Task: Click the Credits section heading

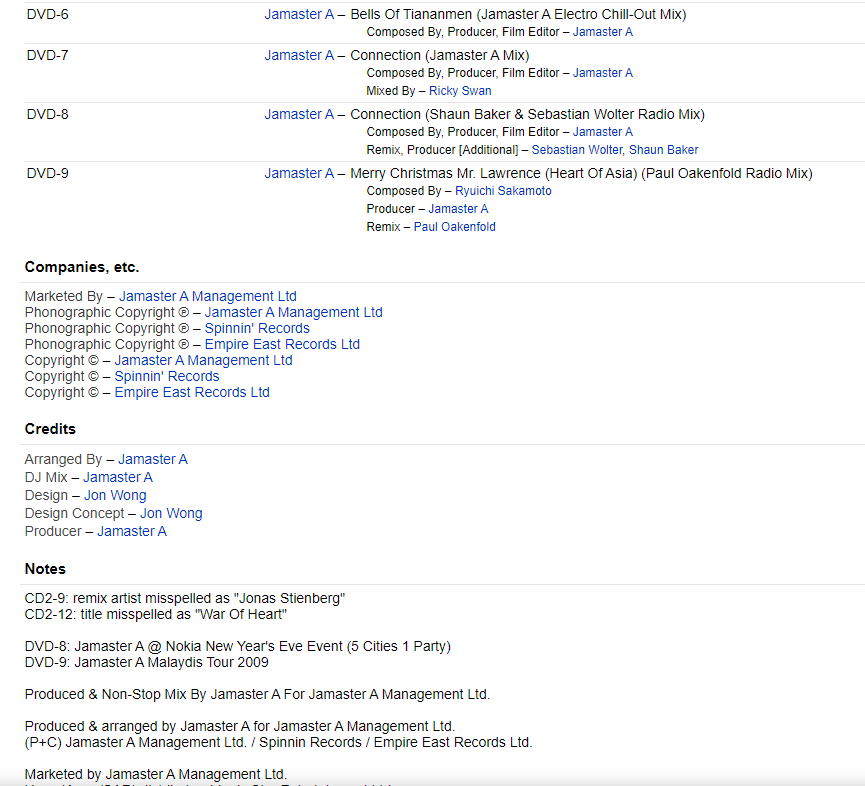Action: 50,429
